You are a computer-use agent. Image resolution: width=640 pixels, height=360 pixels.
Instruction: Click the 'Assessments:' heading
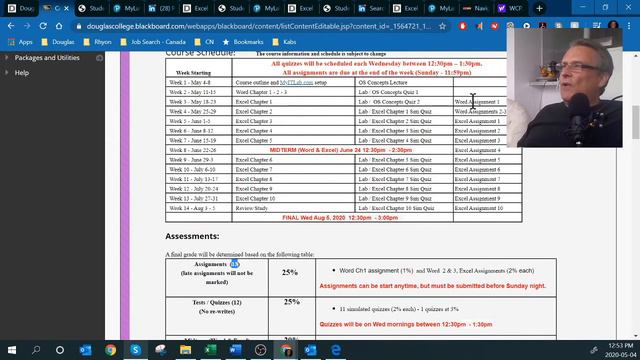pyautogui.click(x=192, y=236)
